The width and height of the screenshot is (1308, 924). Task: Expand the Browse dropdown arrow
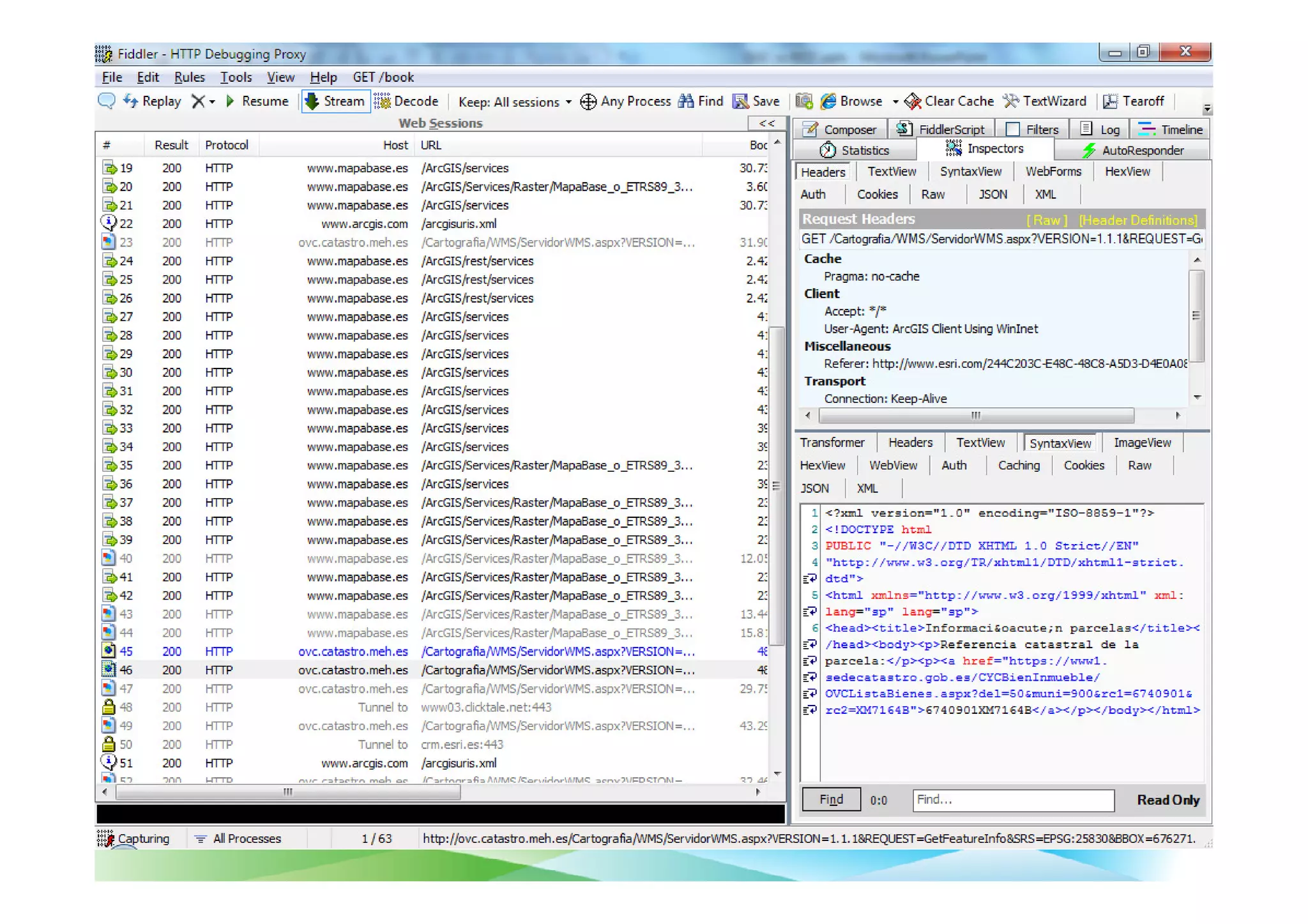click(x=895, y=102)
